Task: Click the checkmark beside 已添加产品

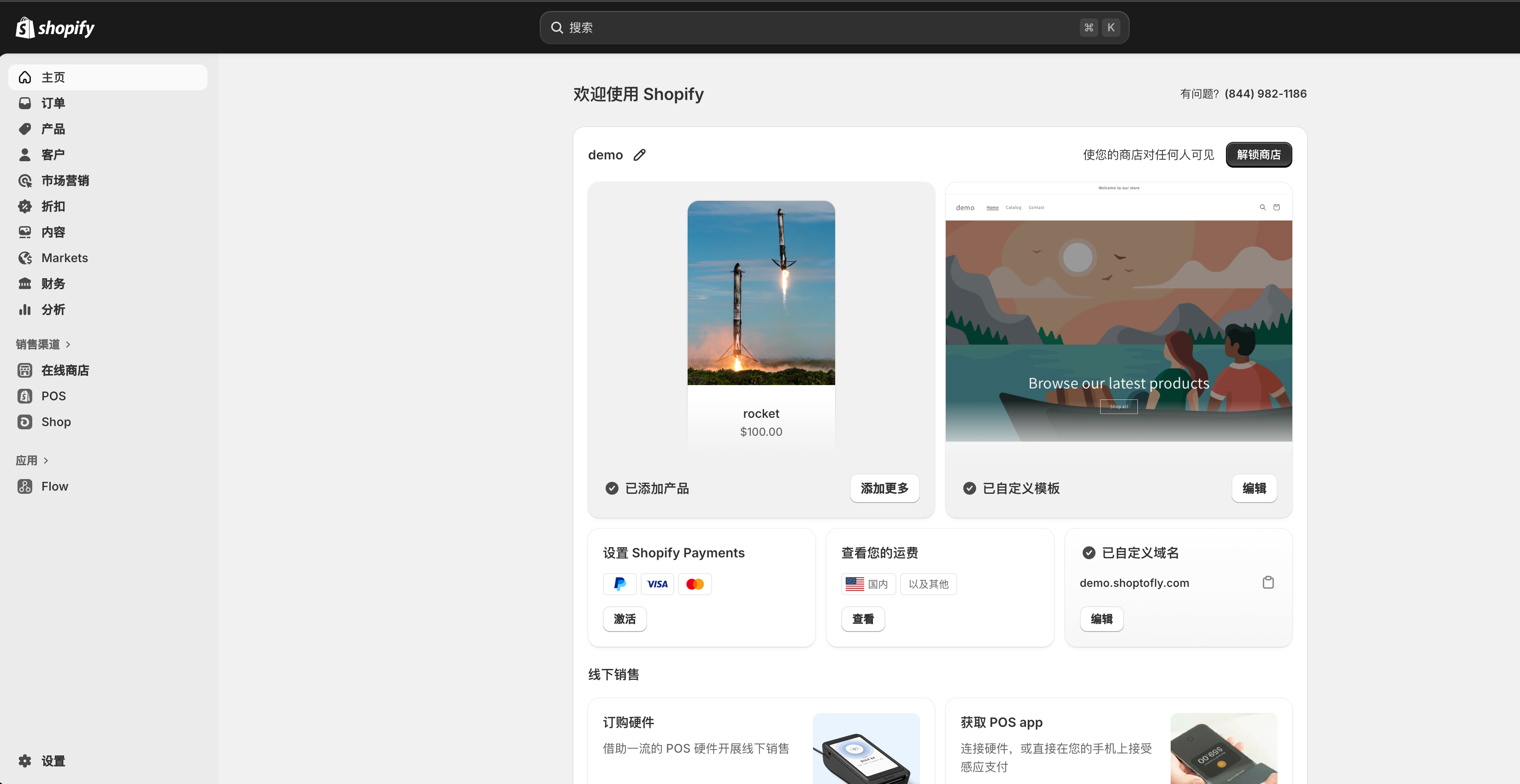Action: (612, 488)
